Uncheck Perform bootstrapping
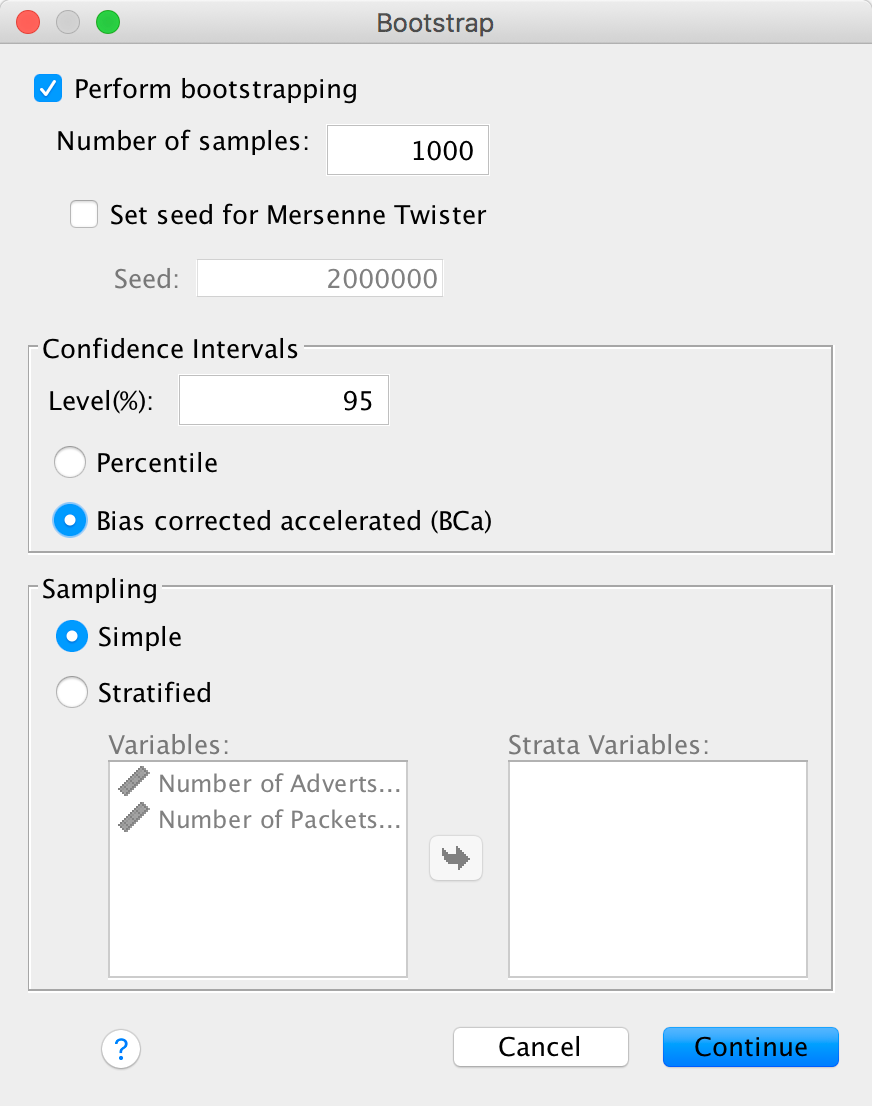 click(48, 89)
